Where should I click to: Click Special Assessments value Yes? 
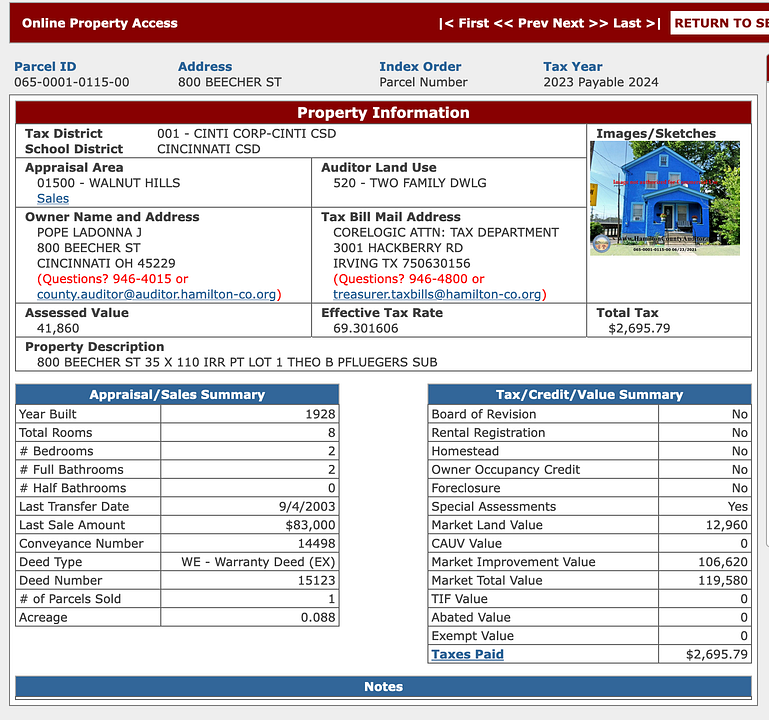point(738,507)
